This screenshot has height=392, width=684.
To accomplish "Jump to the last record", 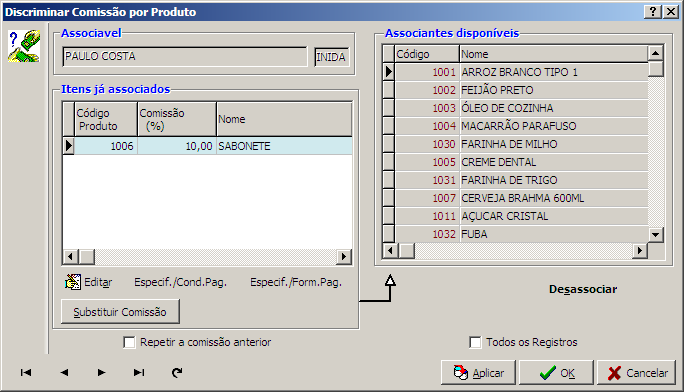I will click(139, 372).
